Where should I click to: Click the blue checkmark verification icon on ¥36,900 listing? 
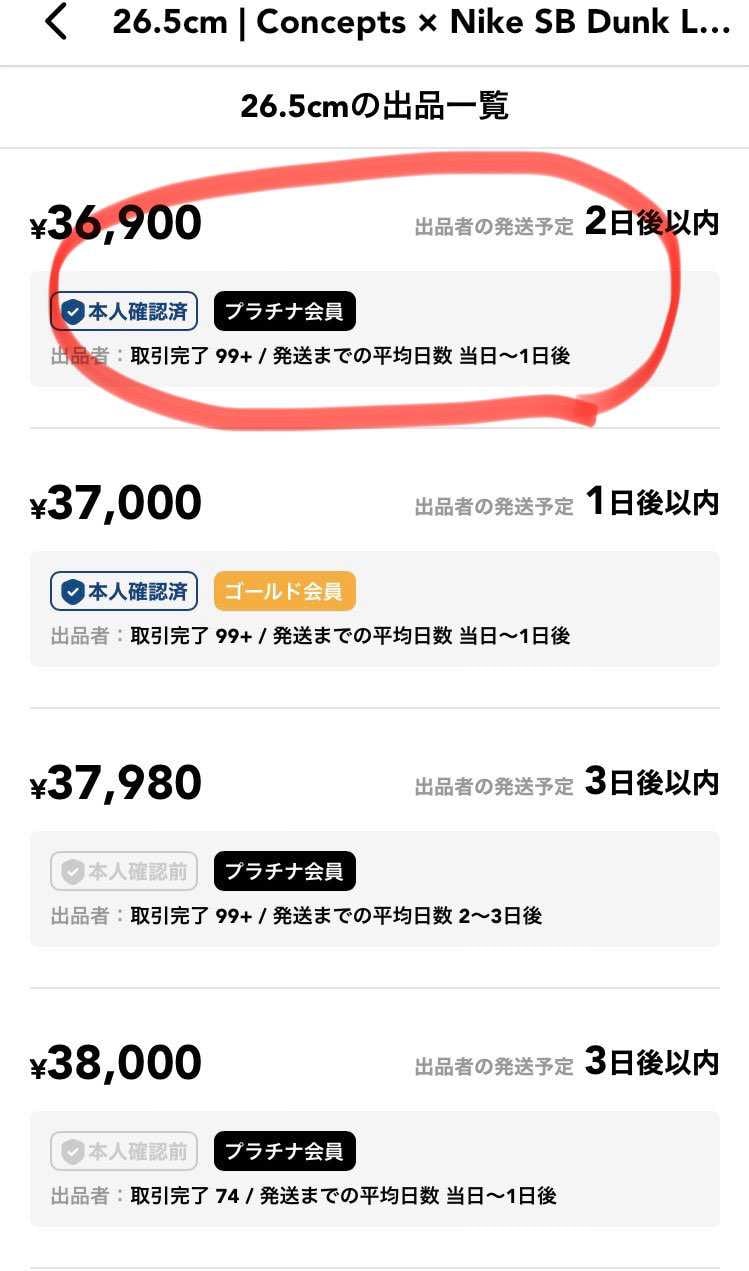tap(72, 310)
